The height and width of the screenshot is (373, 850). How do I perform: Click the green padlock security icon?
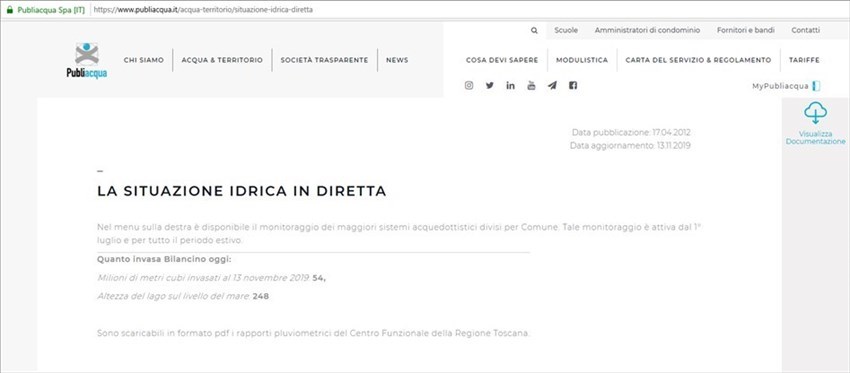9,10
